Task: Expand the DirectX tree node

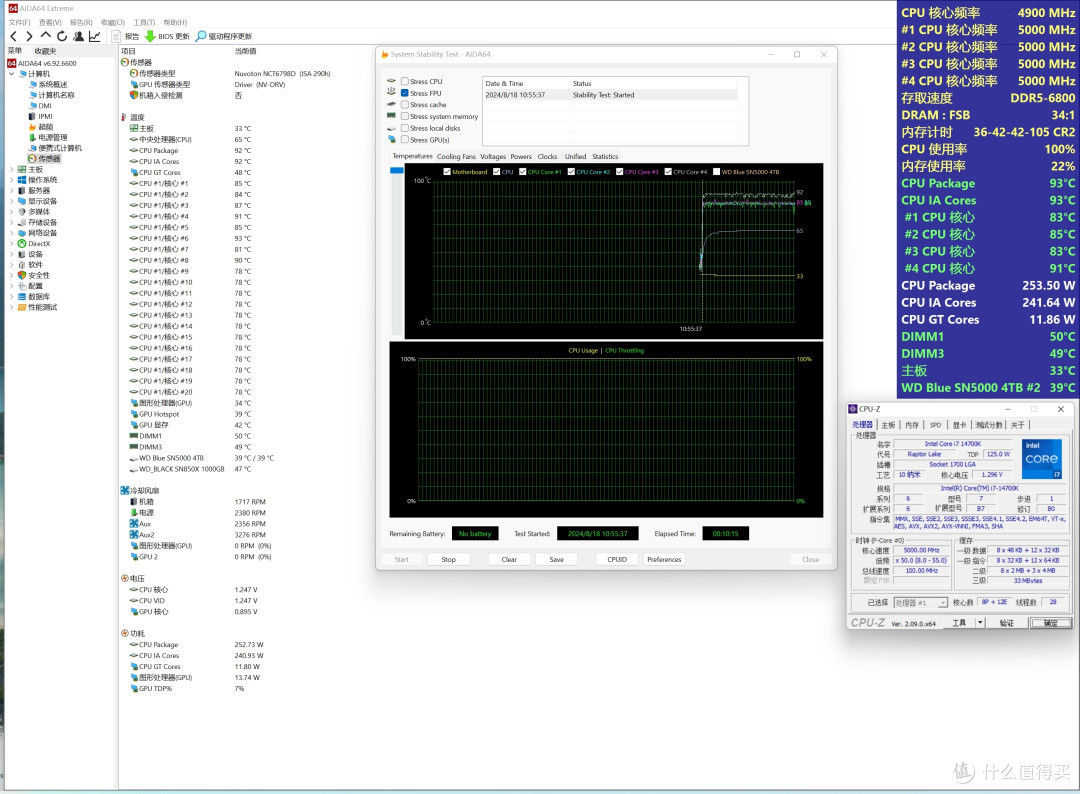Action: (11, 244)
